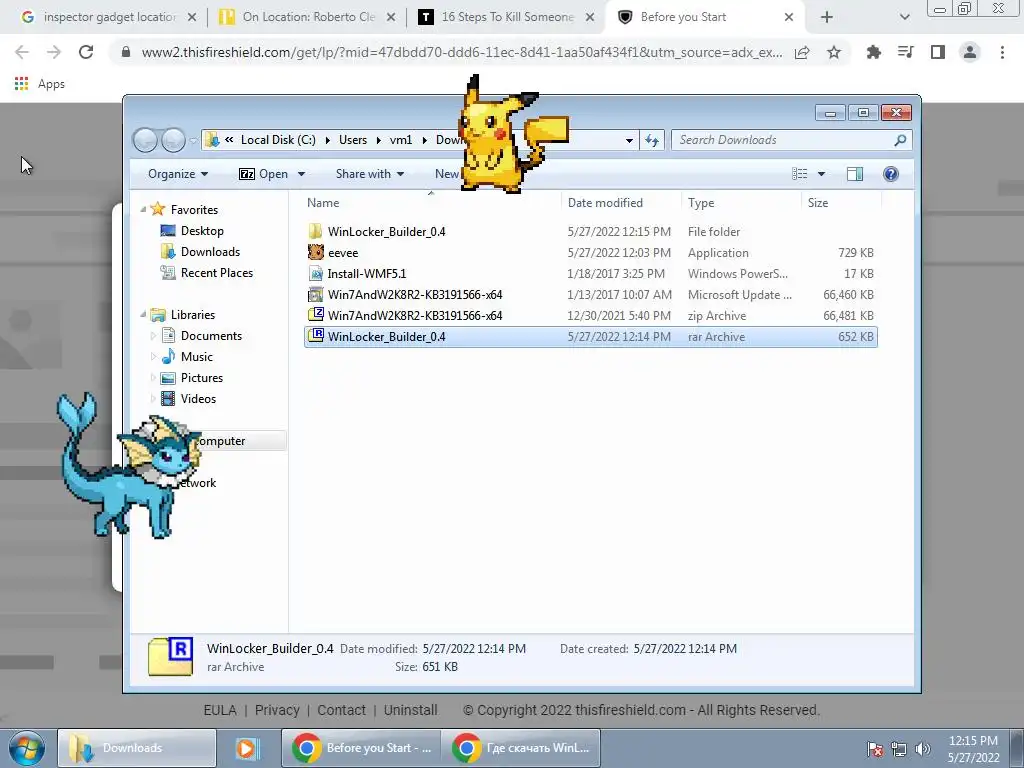1024x768 pixels.
Task: Switch to 16 Steps To Kill Someone tab
Action: [x=507, y=17]
